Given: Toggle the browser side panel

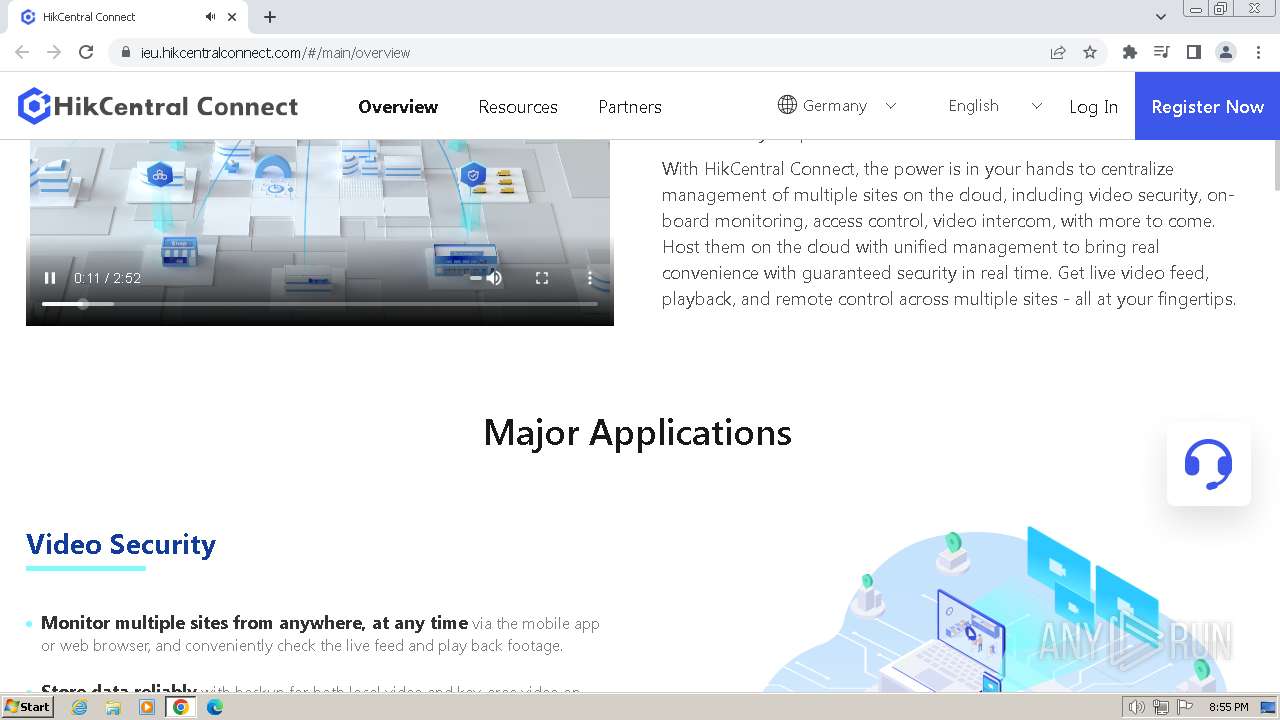Looking at the screenshot, I should pyautogui.click(x=1193, y=52).
